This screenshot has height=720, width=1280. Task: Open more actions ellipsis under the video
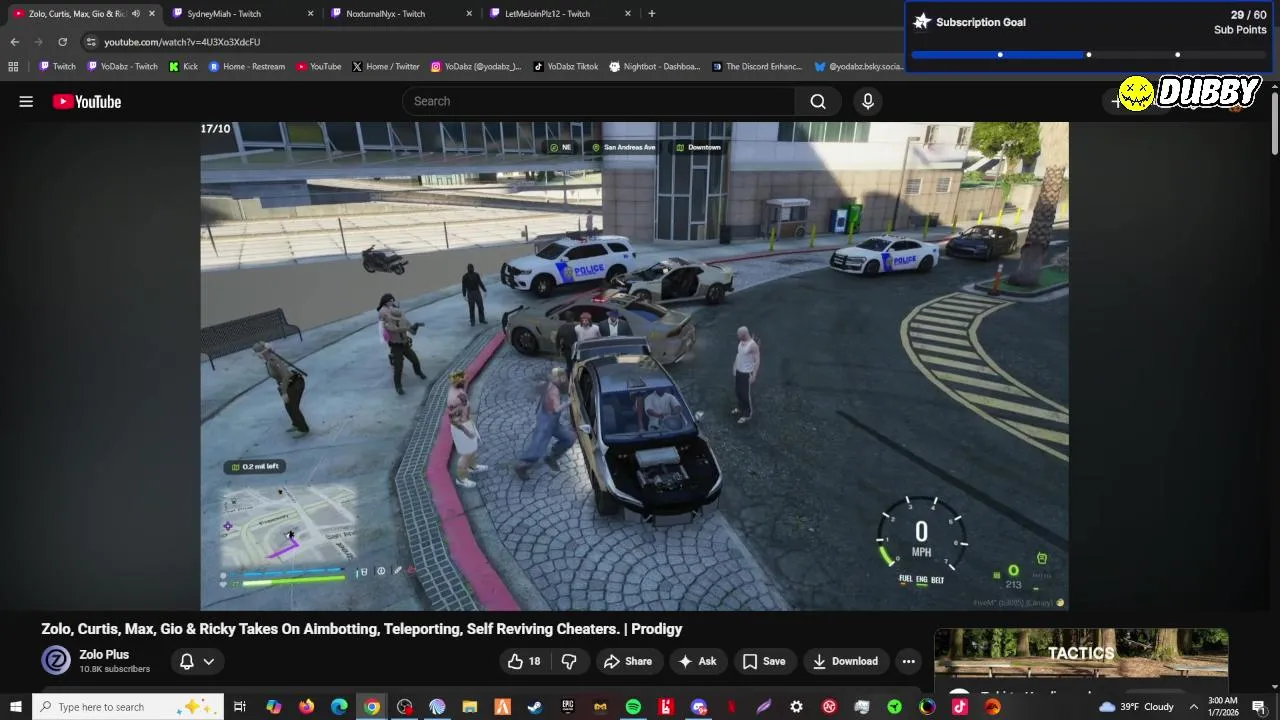(x=908, y=661)
